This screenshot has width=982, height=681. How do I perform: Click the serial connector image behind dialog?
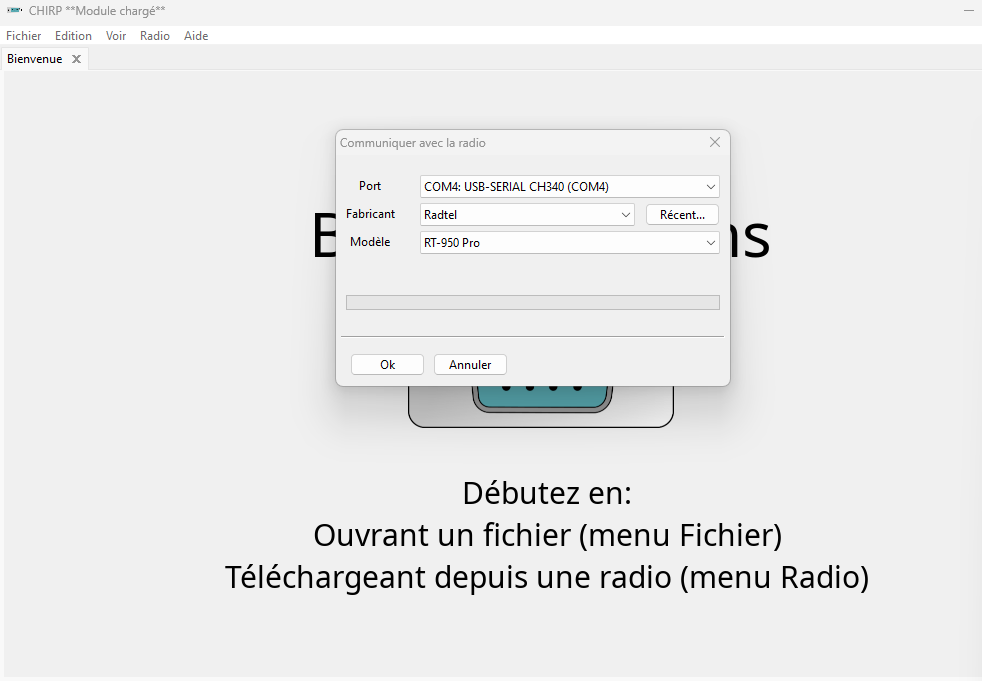pyautogui.click(x=540, y=407)
